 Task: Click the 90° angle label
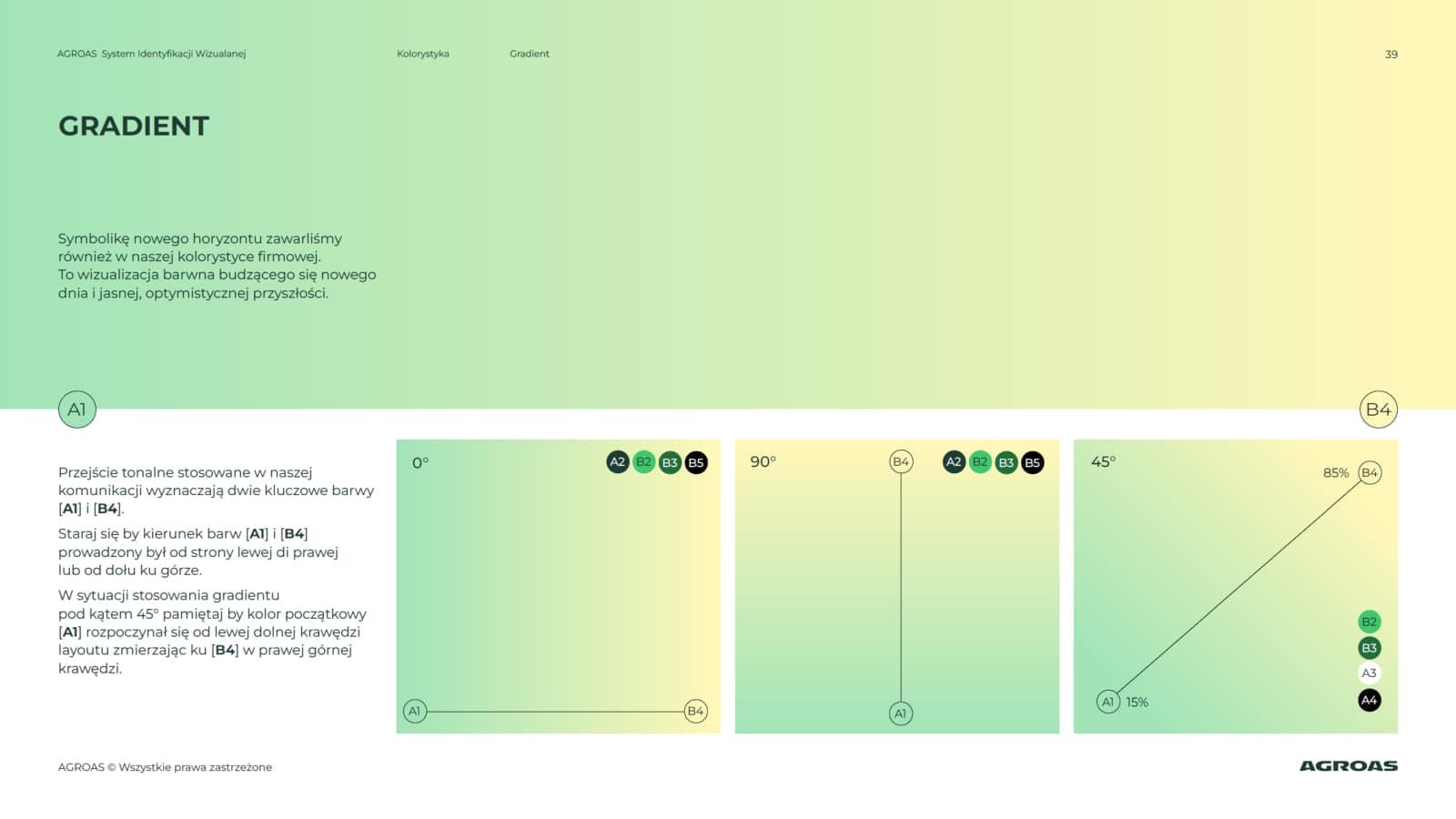(x=763, y=462)
